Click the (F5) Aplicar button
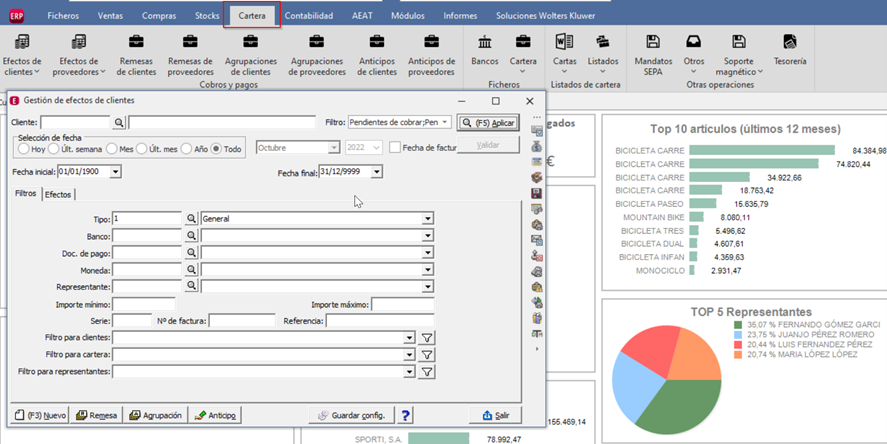The height and width of the screenshot is (444, 887). pyautogui.click(x=488, y=123)
